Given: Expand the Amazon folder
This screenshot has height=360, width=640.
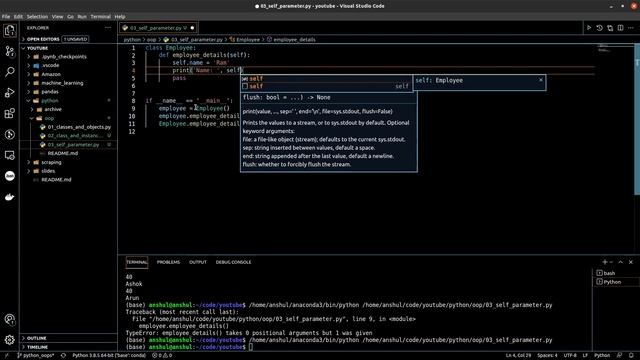Looking at the screenshot, I should click(x=51, y=74).
